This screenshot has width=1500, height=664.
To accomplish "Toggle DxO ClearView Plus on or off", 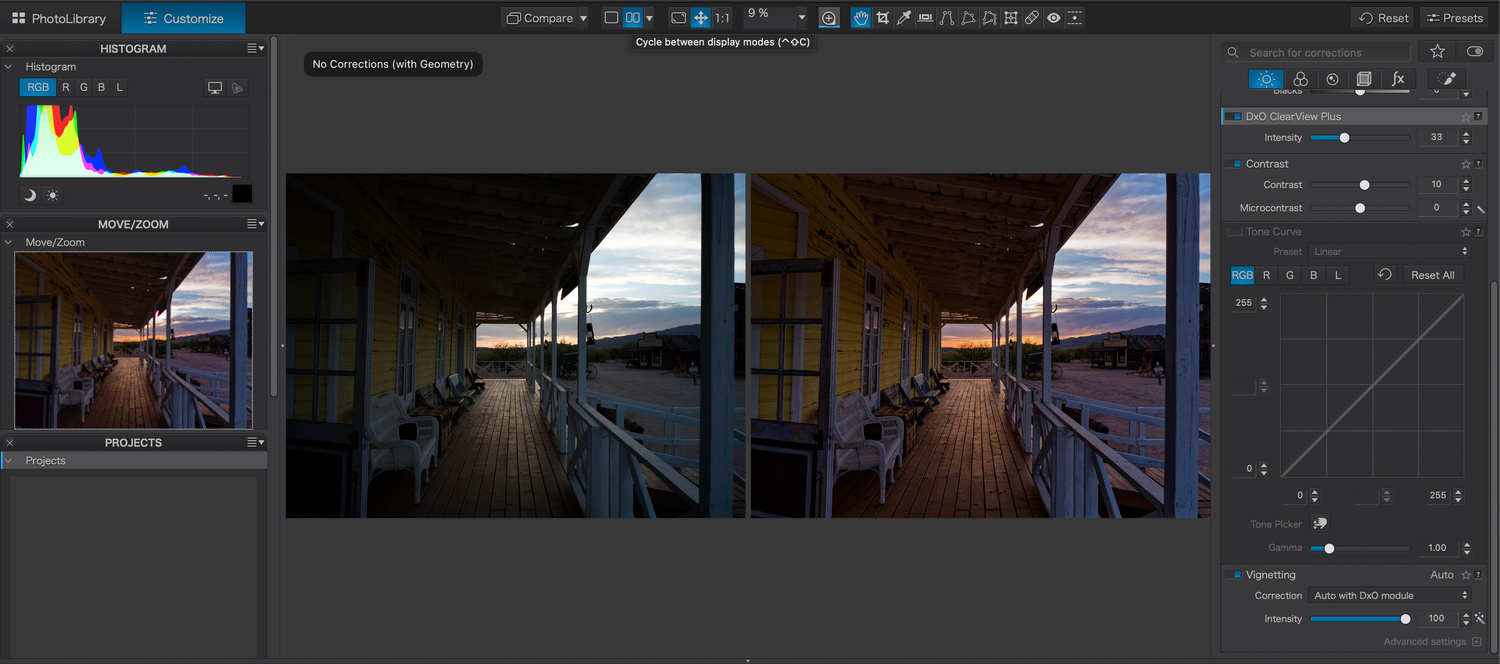I will pyautogui.click(x=1234, y=117).
